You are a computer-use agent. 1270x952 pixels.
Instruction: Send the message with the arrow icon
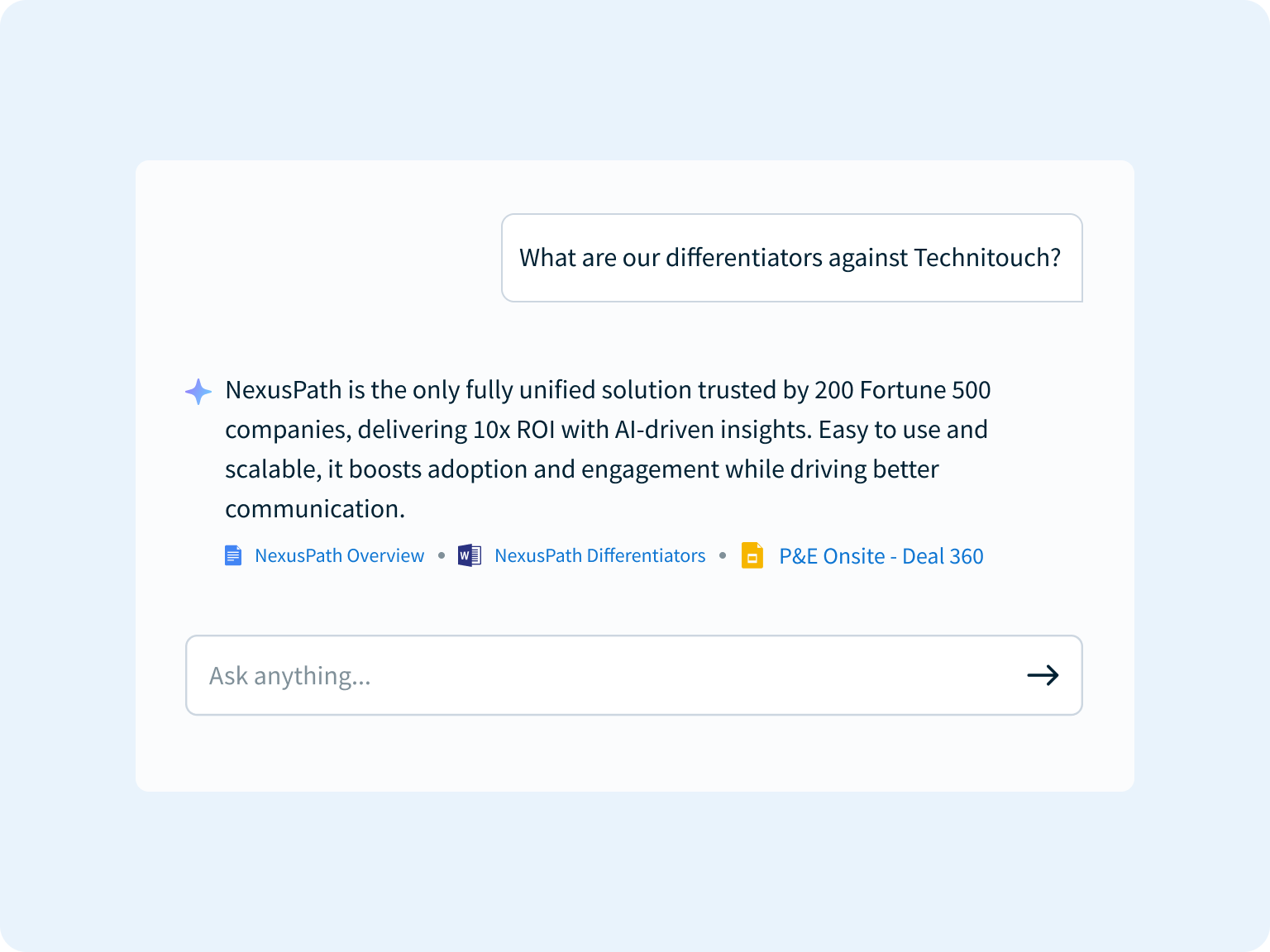click(x=1043, y=675)
